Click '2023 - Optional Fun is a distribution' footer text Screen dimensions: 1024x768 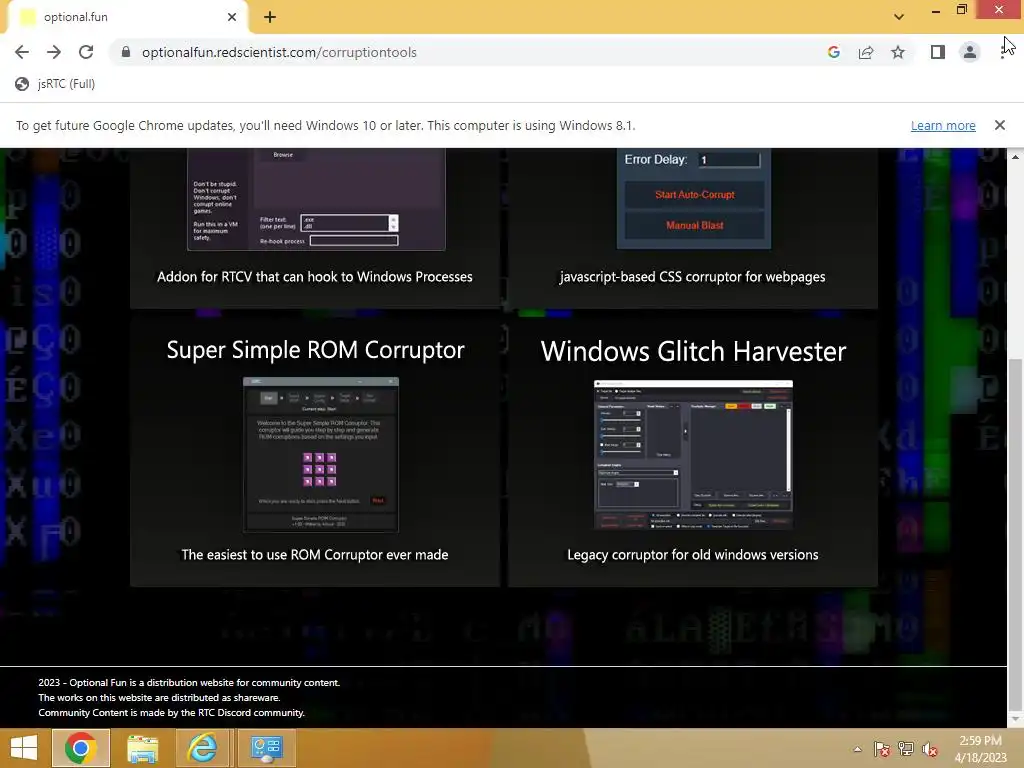(x=189, y=682)
